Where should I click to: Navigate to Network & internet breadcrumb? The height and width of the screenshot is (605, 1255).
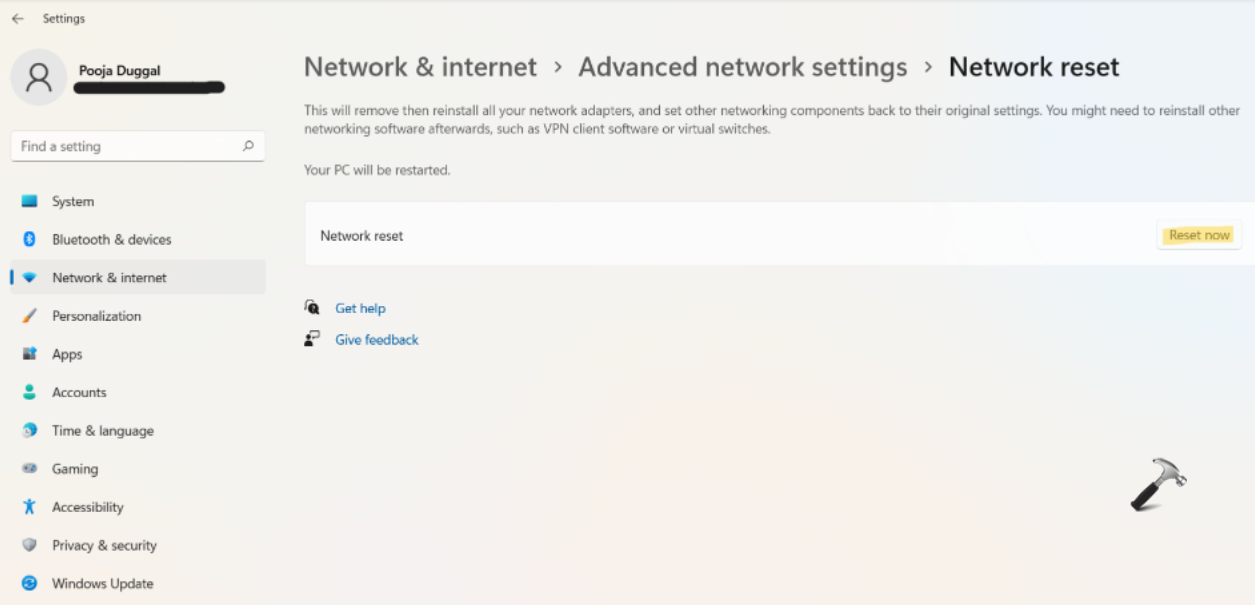tap(420, 67)
